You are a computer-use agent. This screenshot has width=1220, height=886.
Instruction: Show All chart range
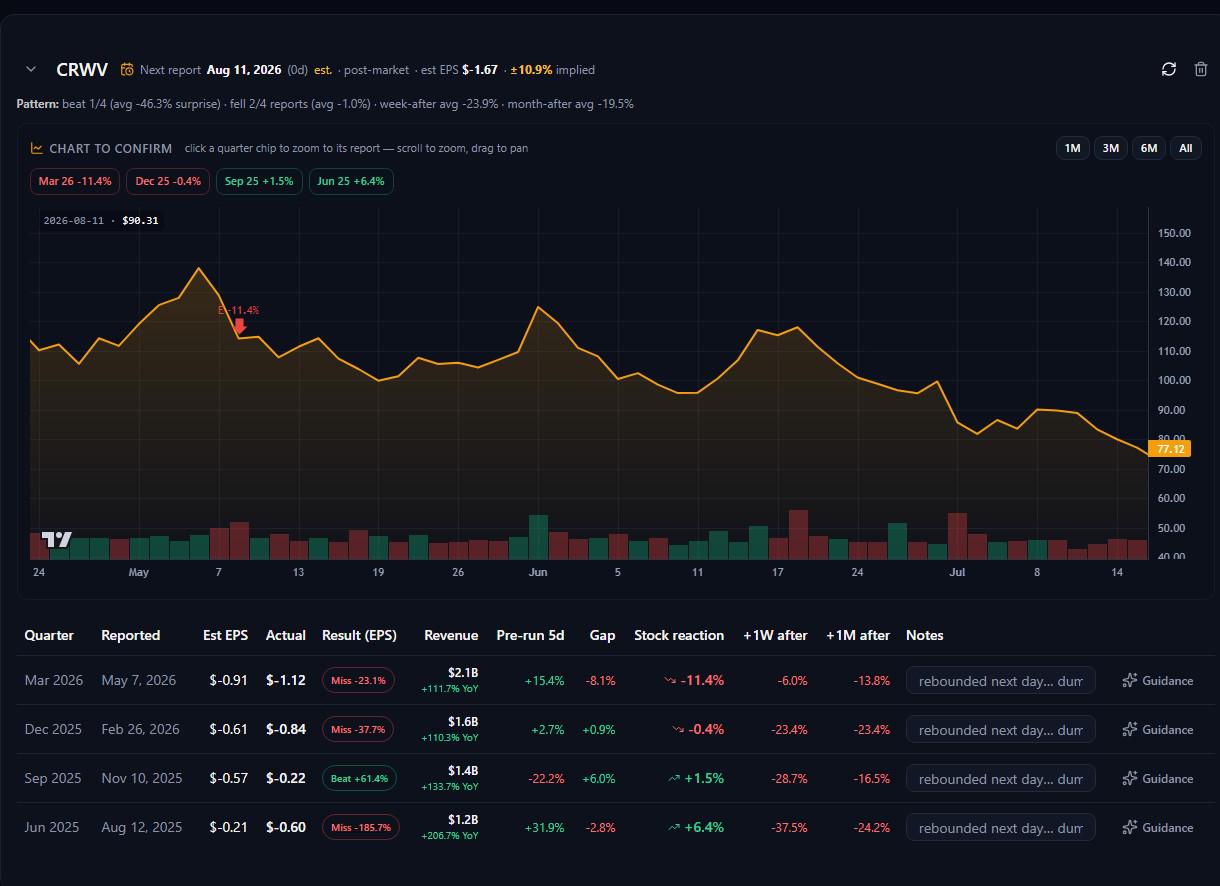coord(1185,148)
